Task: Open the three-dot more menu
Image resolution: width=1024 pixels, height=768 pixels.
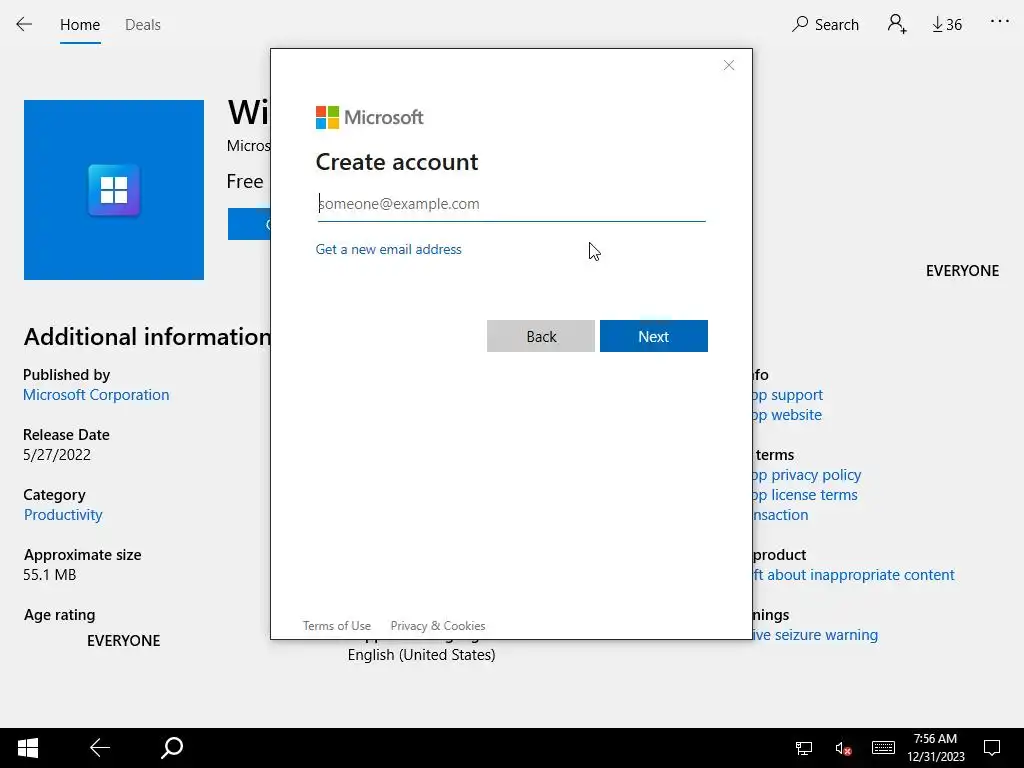Action: click(999, 22)
